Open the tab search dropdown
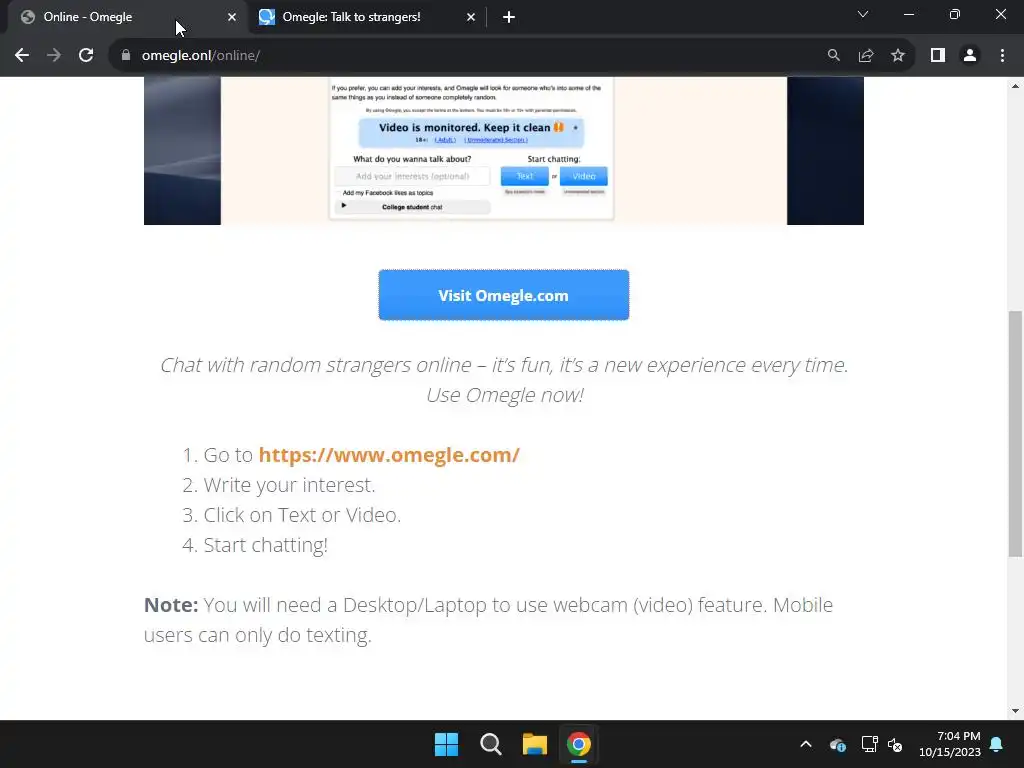The height and width of the screenshot is (768, 1024). [863, 14]
